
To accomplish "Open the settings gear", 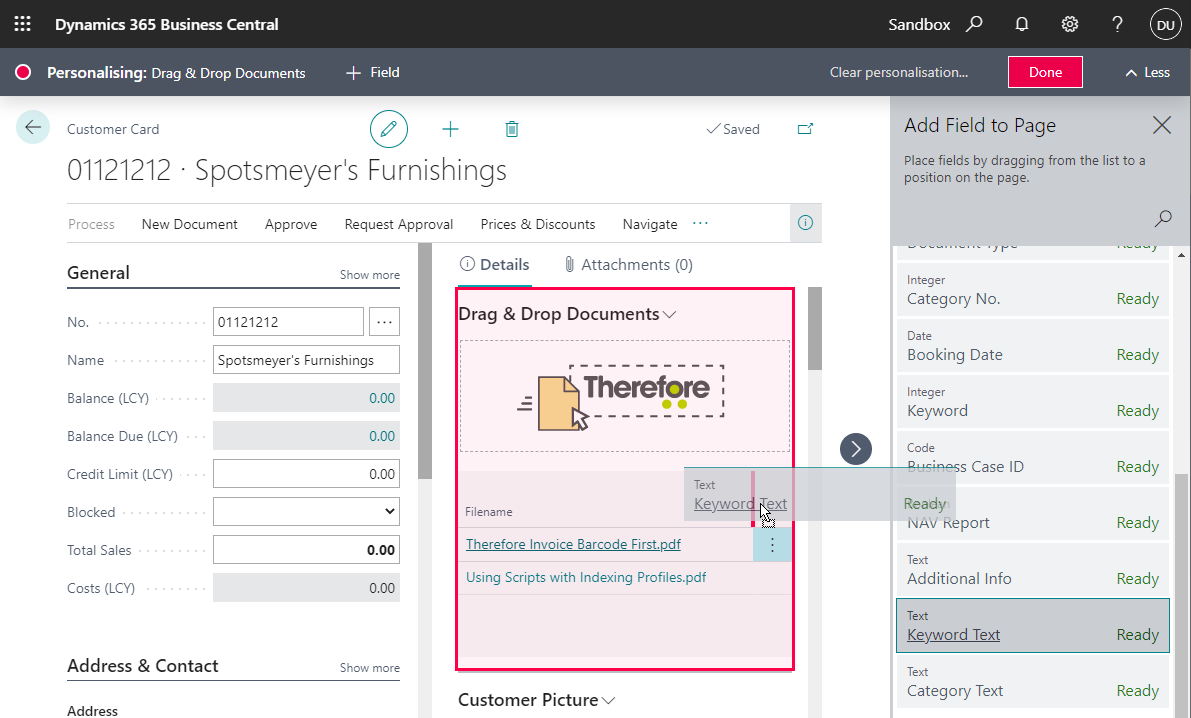I will (x=1070, y=24).
